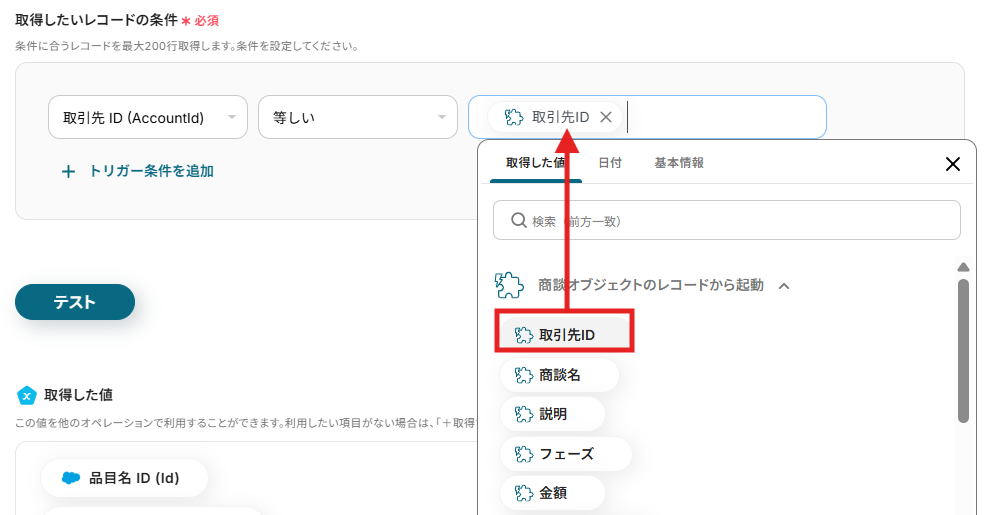Click the magnifier icon in the search box
Image resolution: width=990 pixels, height=515 pixels.
[x=519, y=220]
